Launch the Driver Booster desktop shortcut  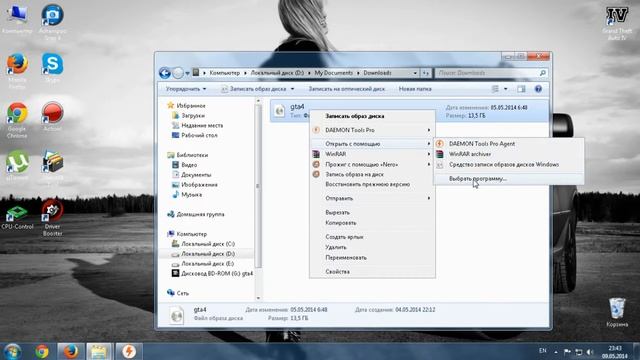[x=52, y=218]
